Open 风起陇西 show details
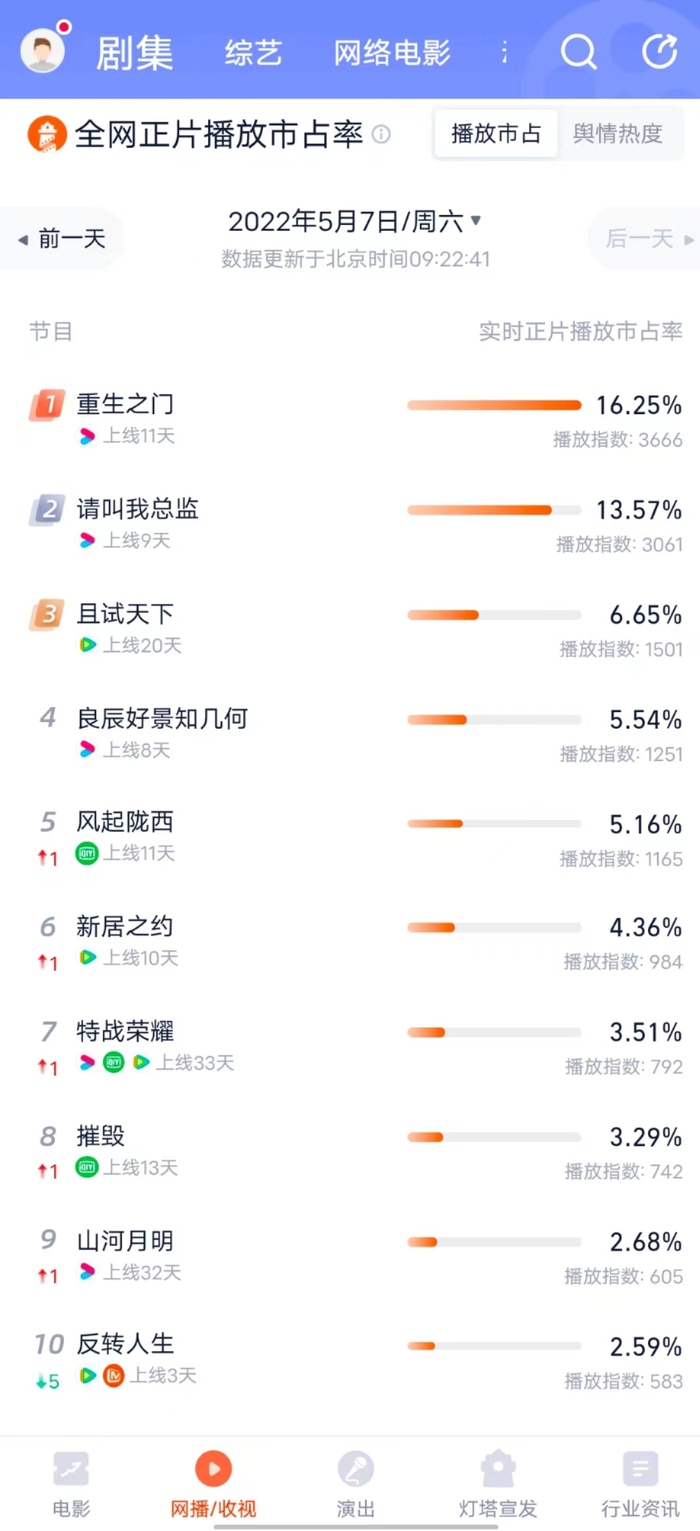Screen dimensions: 700x1531 [x=125, y=822]
